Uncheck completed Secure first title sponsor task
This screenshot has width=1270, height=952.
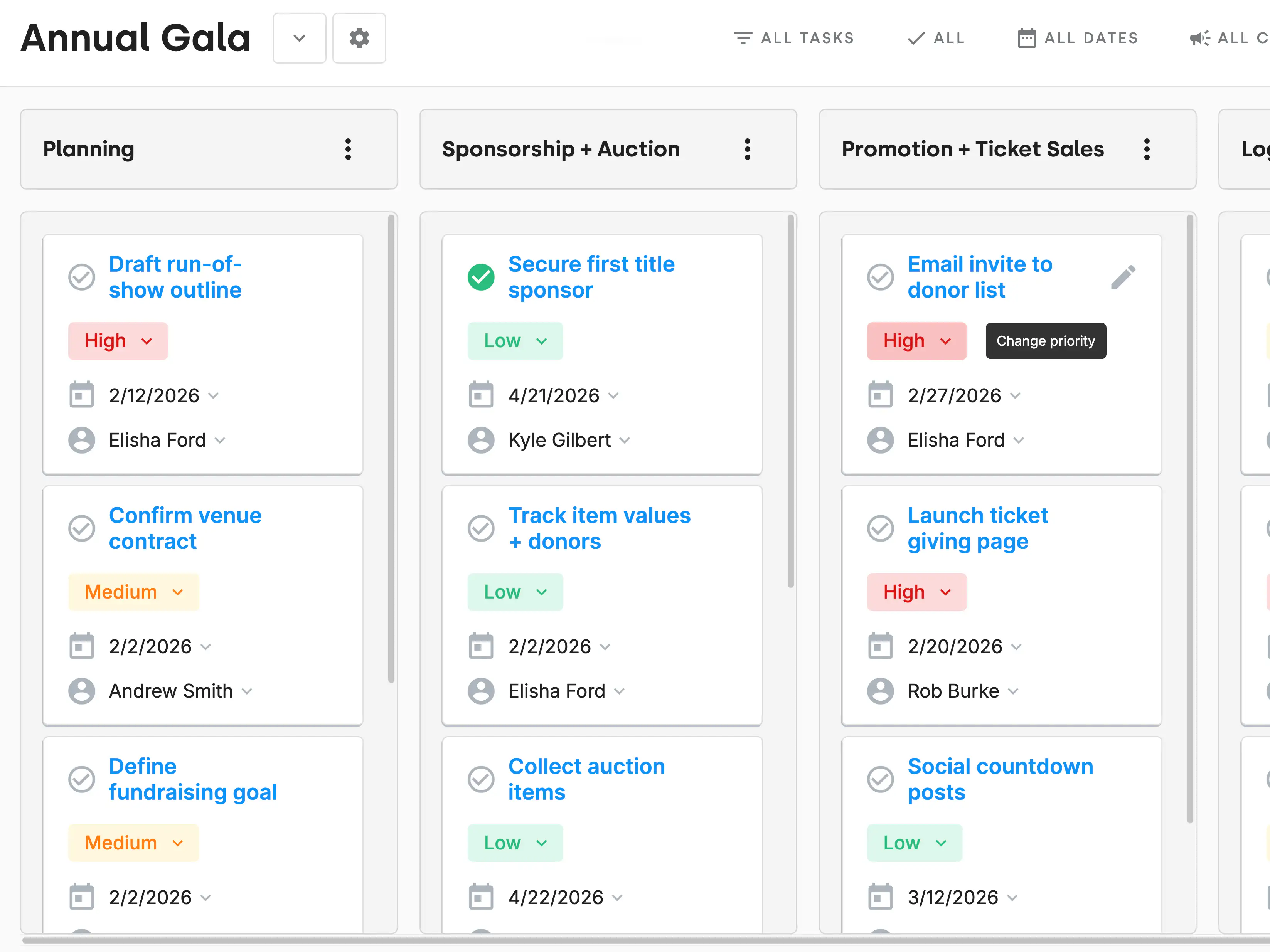480,277
